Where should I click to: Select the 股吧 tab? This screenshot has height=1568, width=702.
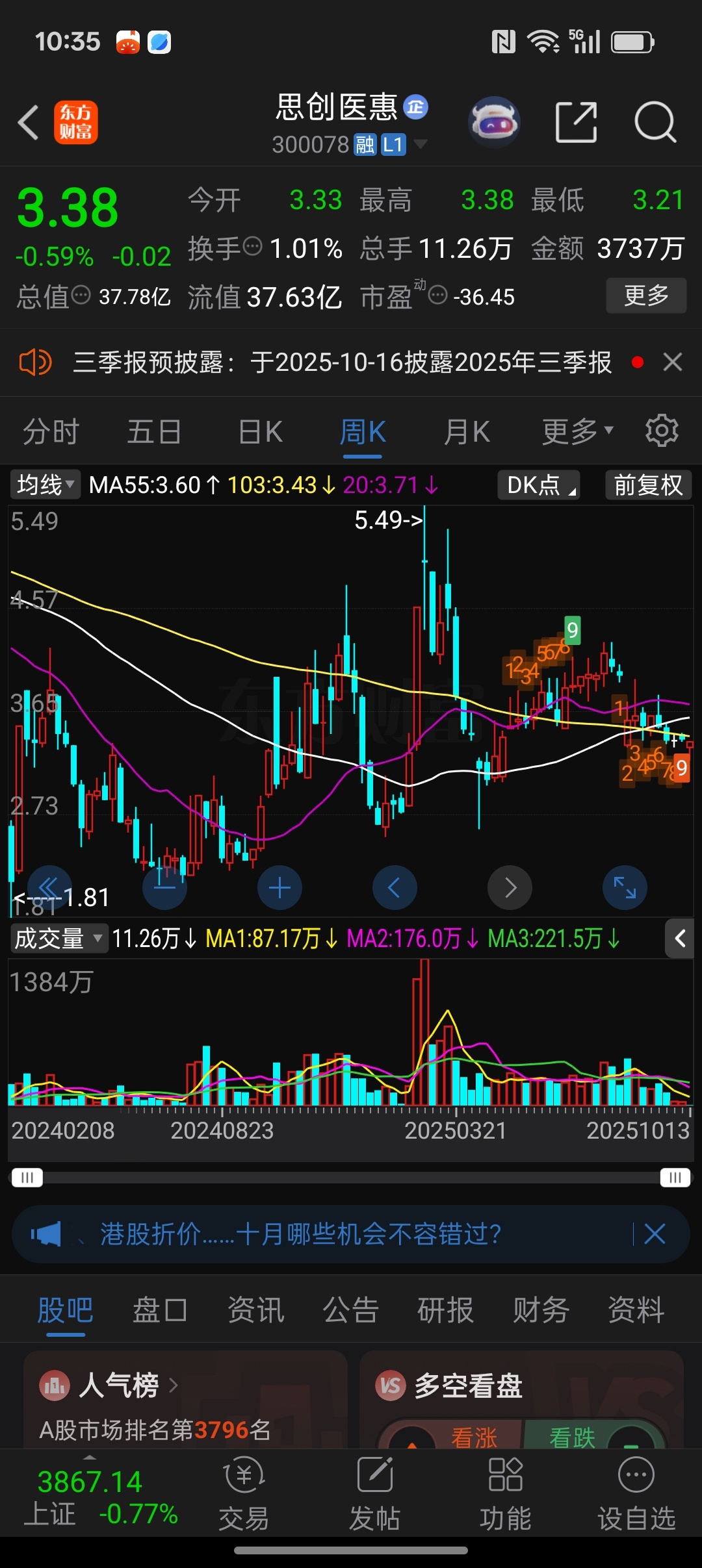tap(65, 1310)
